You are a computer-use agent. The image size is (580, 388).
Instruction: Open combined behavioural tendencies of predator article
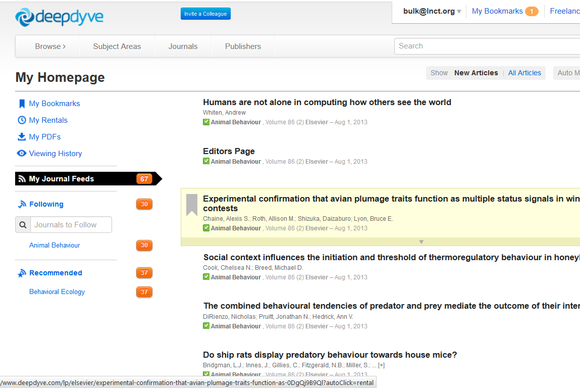[391, 306]
